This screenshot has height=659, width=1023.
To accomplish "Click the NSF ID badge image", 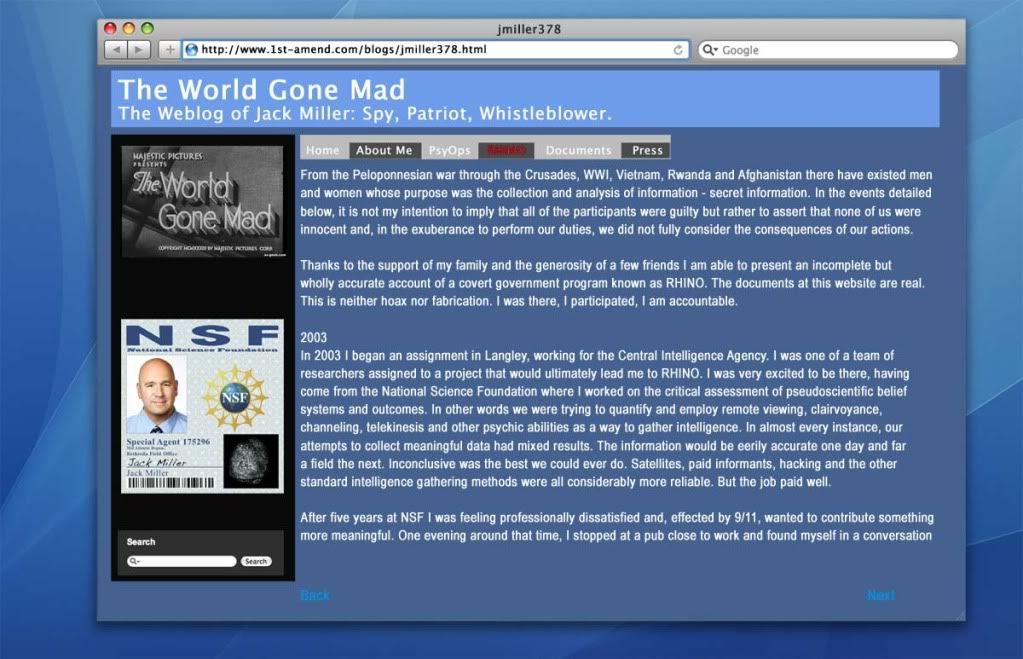I will [x=202, y=406].
